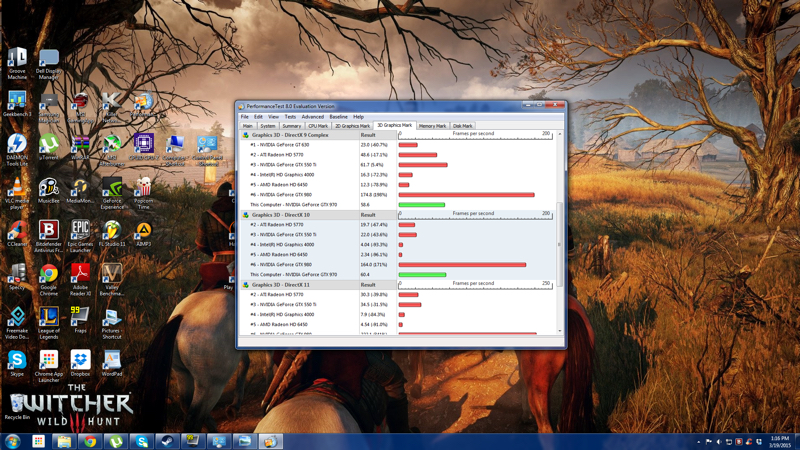Open the File menu in PerformanceTest
Screen dimensions: 800x450
pos(245,117)
